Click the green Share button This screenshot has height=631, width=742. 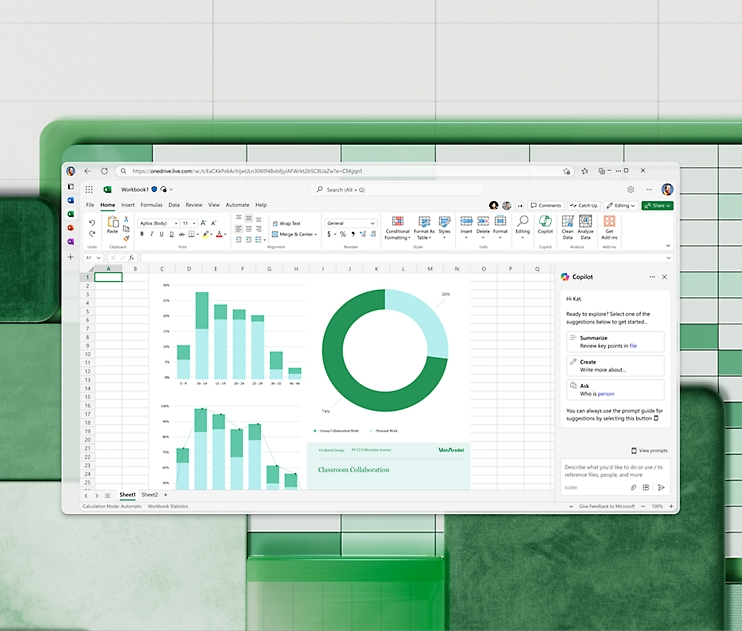[657, 205]
